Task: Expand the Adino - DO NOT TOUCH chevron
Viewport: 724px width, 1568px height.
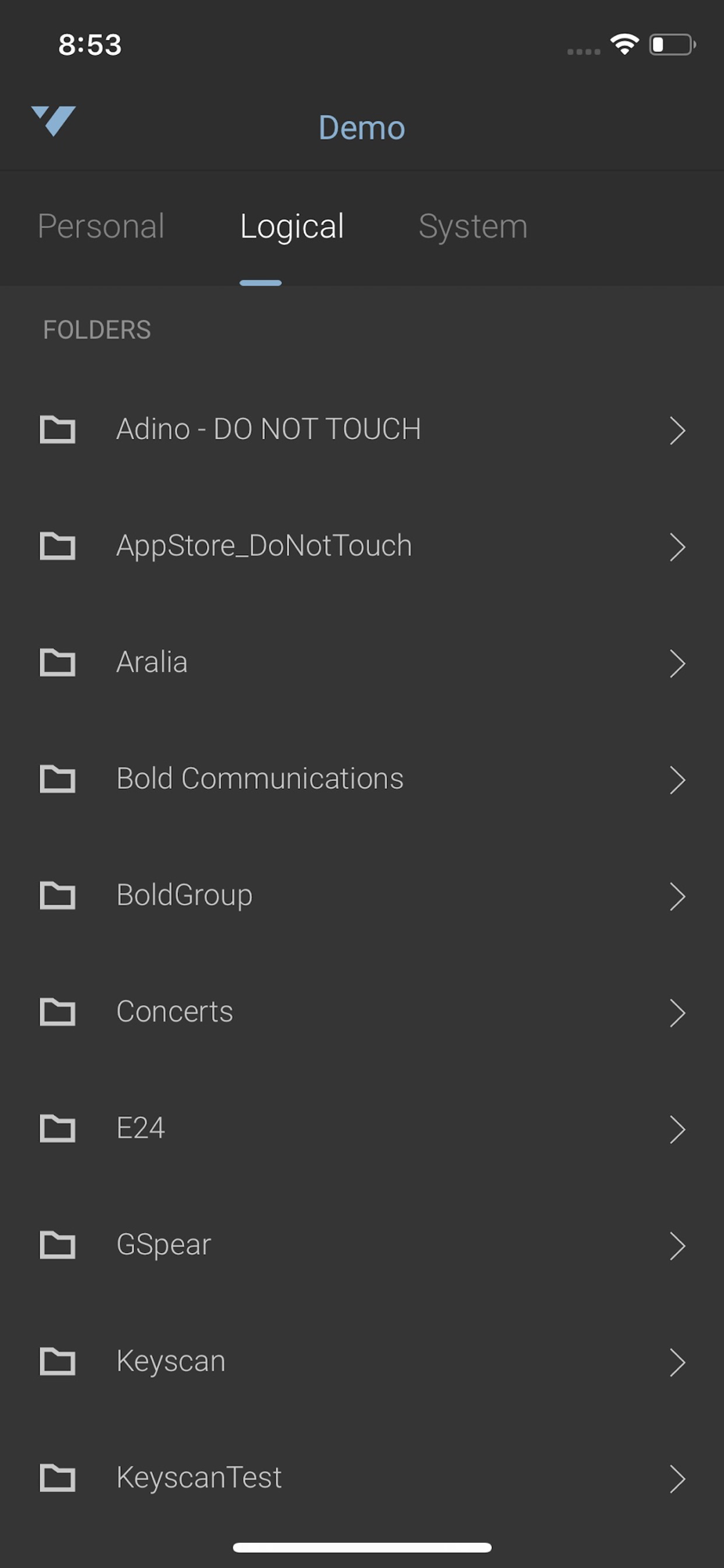Action: [677, 430]
